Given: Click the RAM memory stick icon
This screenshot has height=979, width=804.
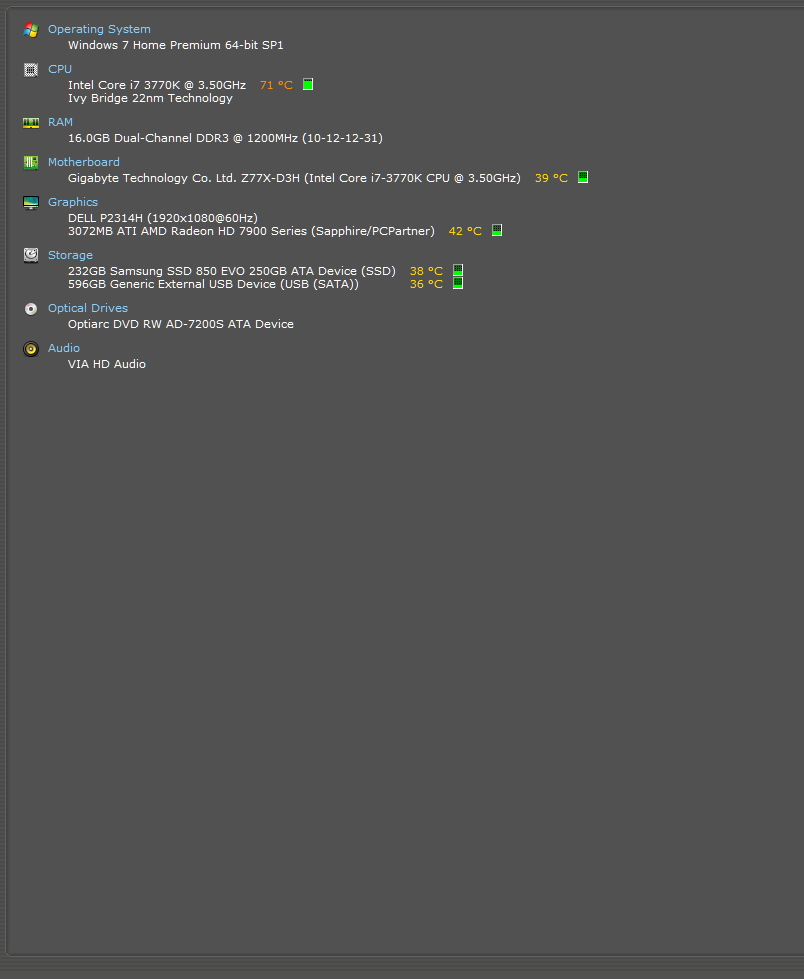Looking at the screenshot, I should tap(31, 122).
